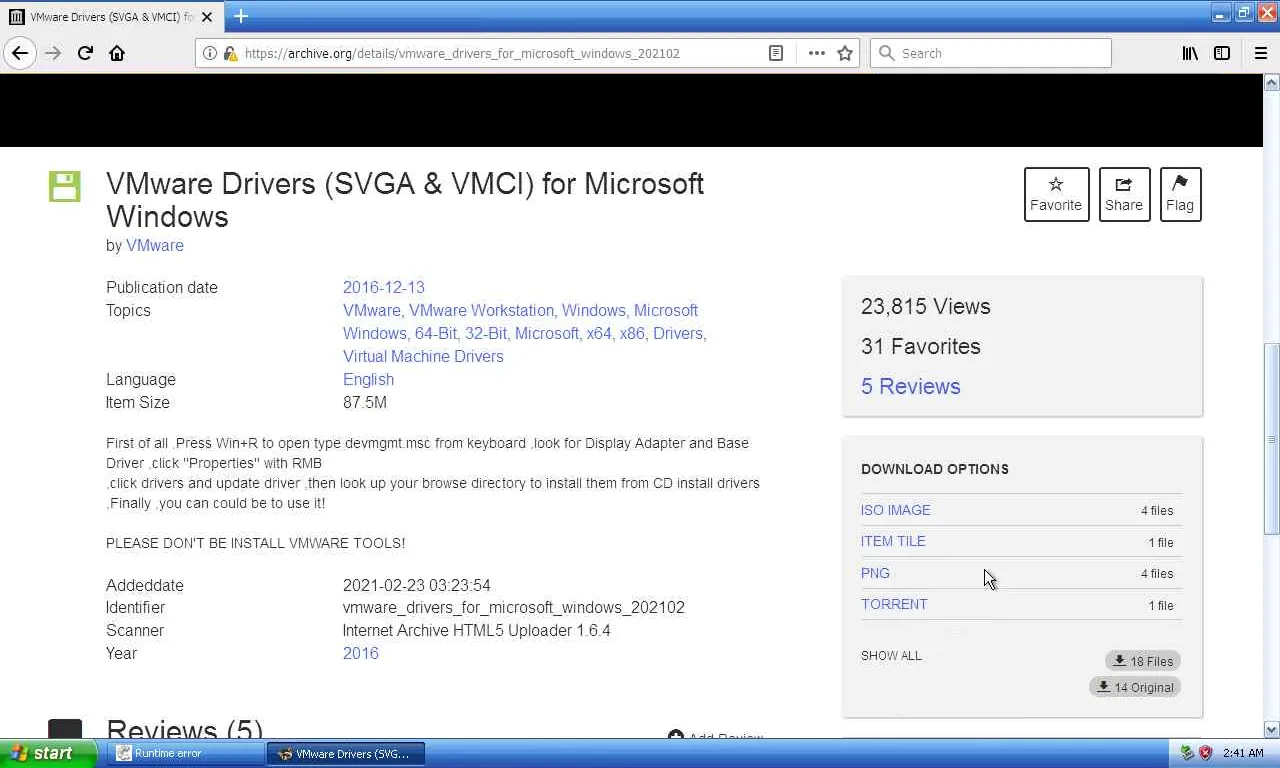Show site information icon in address bar
The image size is (1280, 768).
pyautogui.click(x=210, y=53)
